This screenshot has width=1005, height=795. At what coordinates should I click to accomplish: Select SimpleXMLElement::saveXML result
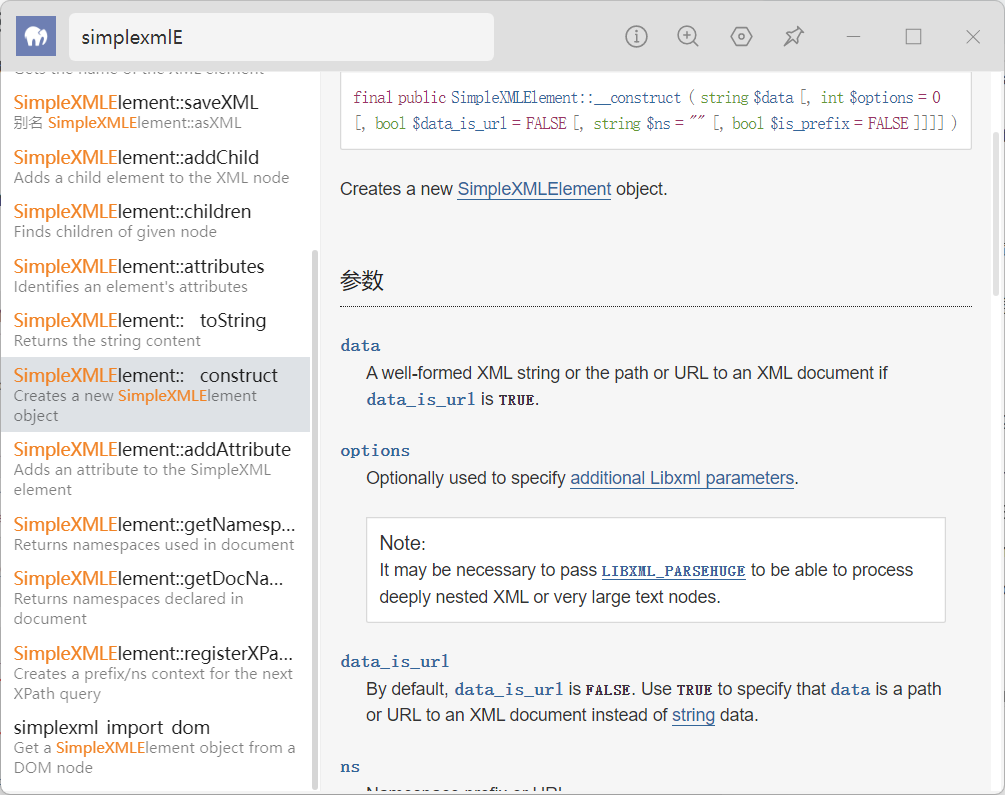(x=155, y=112)
